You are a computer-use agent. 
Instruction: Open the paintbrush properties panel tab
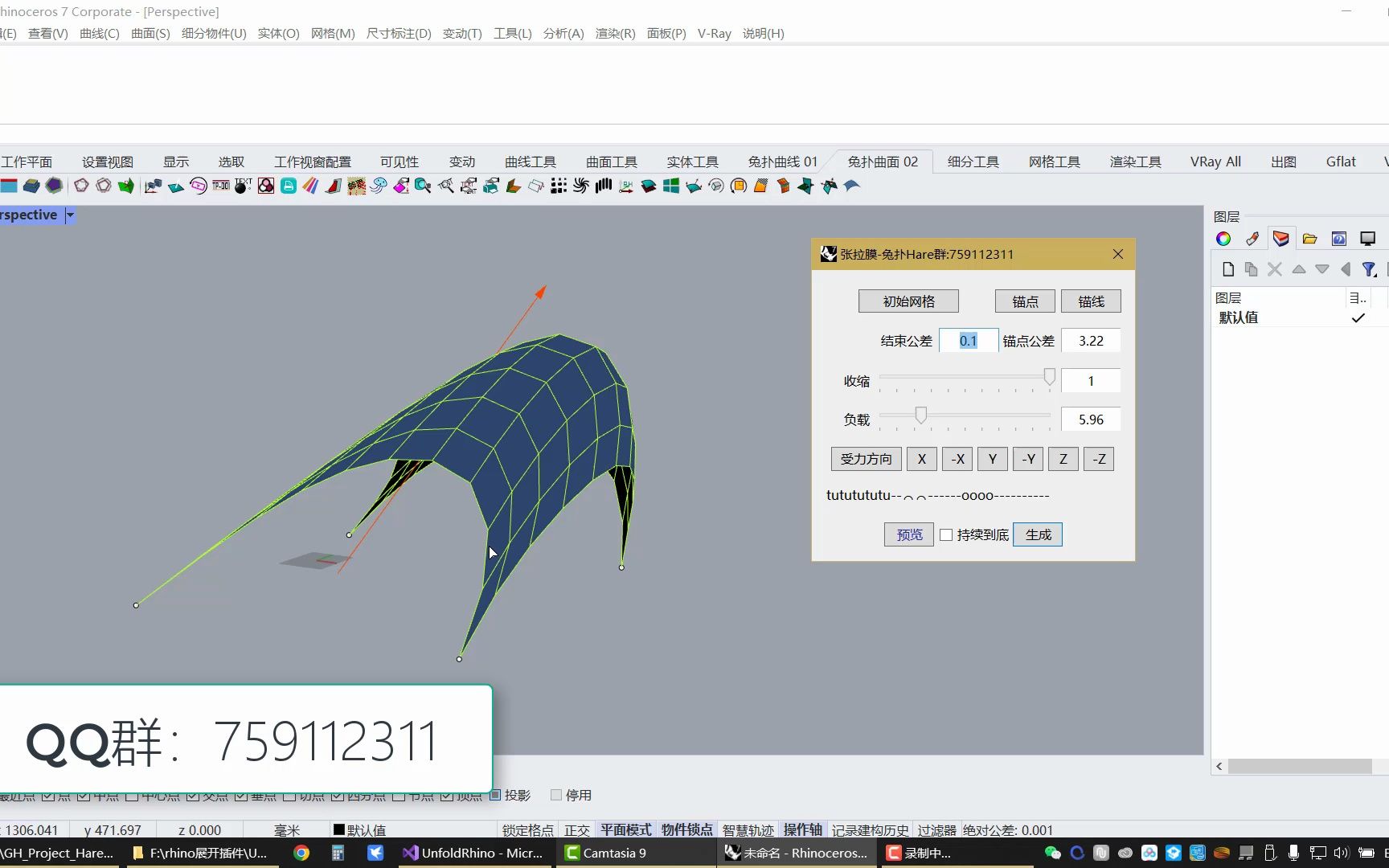tap(1252, 239)
